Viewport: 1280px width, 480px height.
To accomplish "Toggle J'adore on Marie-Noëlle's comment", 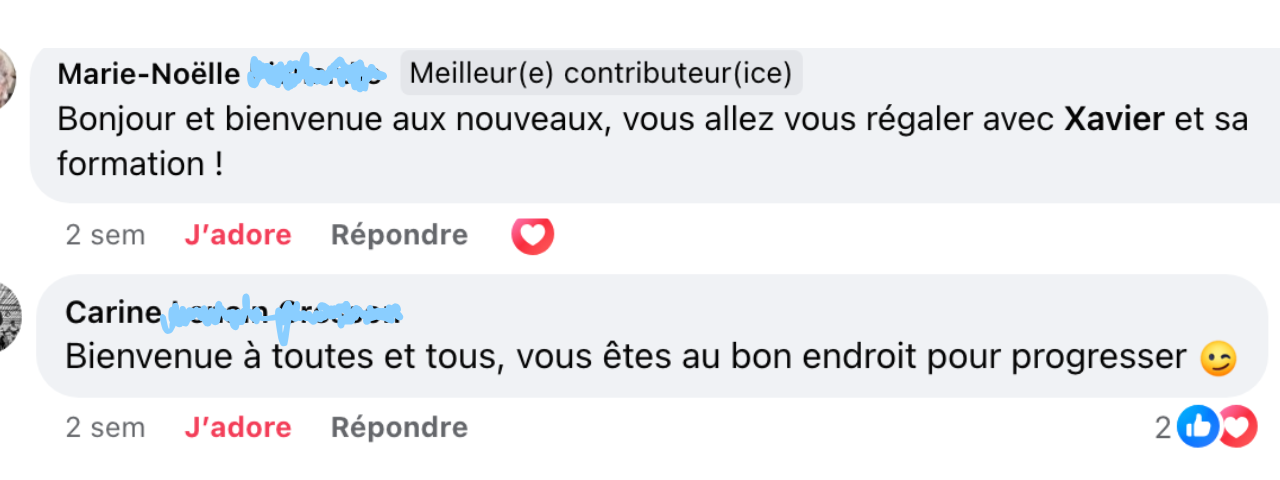I will tap(238, 235).
